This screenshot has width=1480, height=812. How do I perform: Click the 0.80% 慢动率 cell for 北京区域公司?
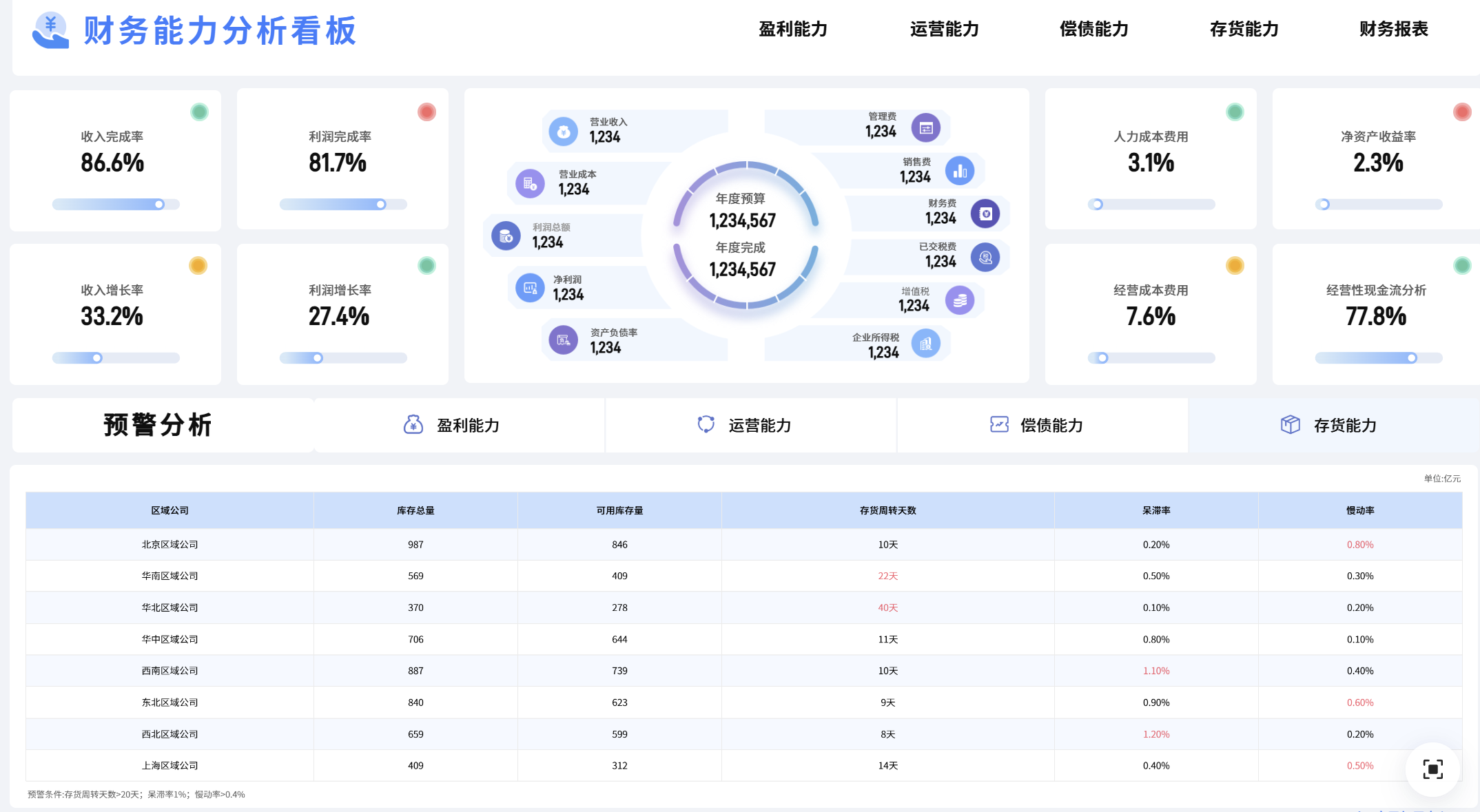click(1360, 545)
